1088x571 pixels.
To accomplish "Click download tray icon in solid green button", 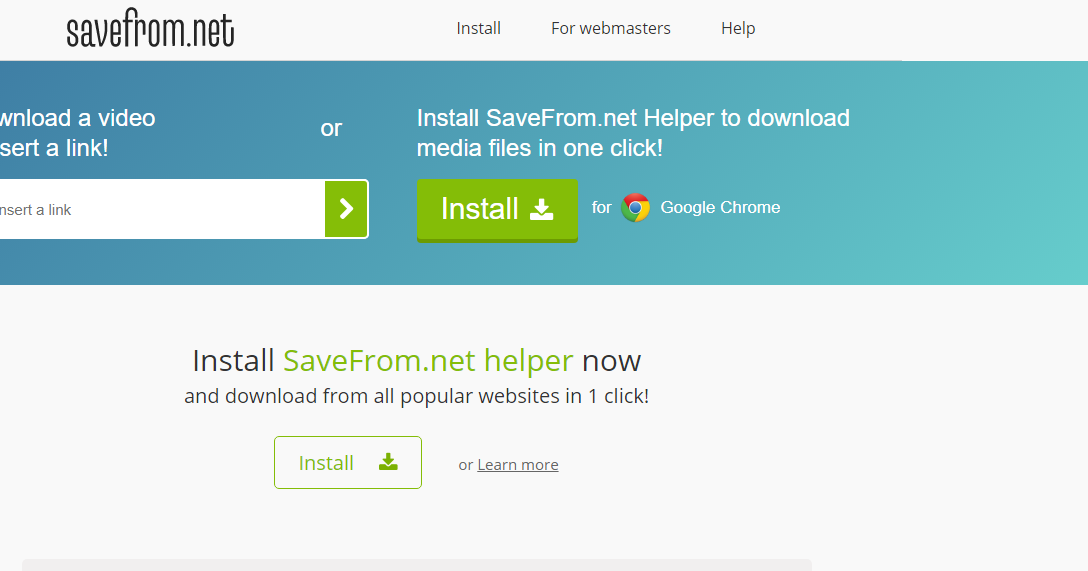I will [x=541, y=210].
